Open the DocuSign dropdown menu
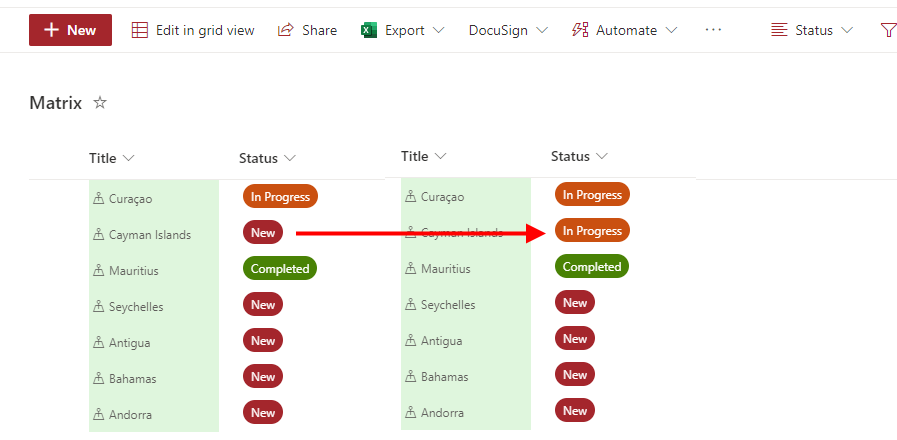This screenshot has width=897, height=440. (508, 30)
